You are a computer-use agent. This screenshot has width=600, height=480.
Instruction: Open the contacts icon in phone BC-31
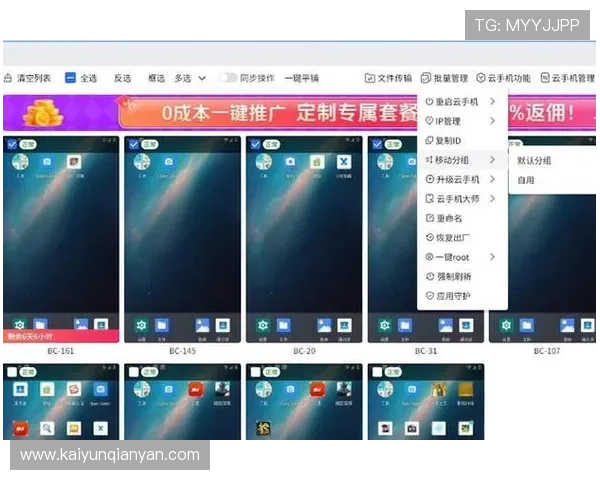[x=466, y=325]
